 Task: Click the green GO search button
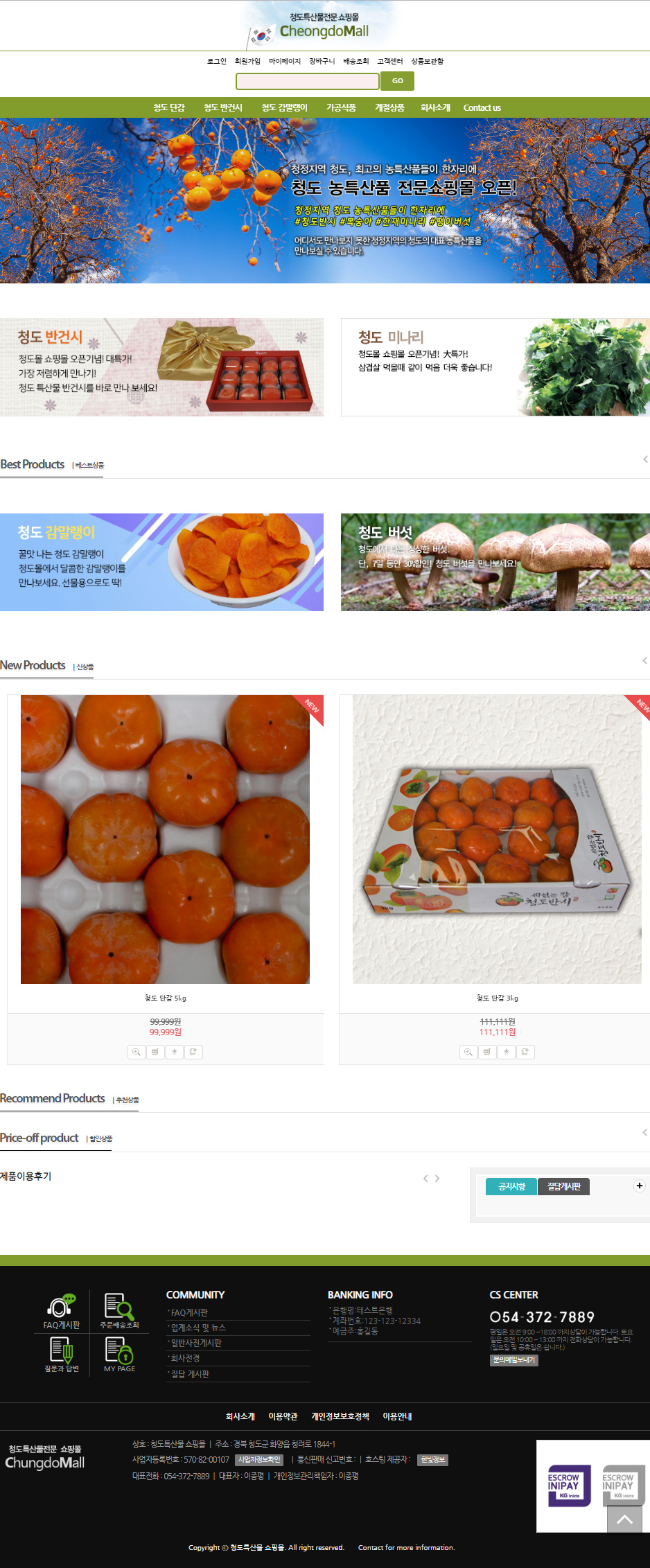398,81
